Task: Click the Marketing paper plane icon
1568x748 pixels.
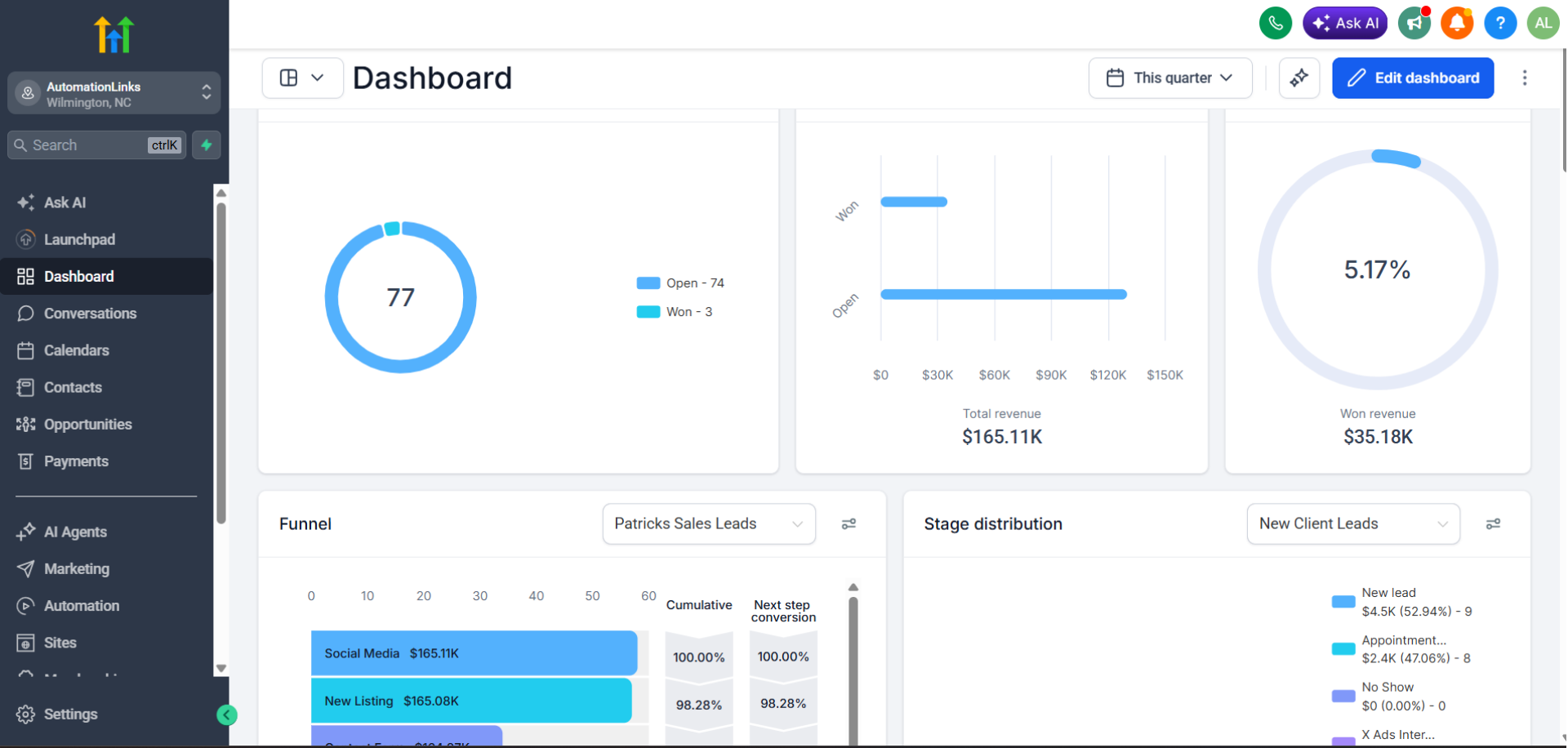Action: point(26,569)
